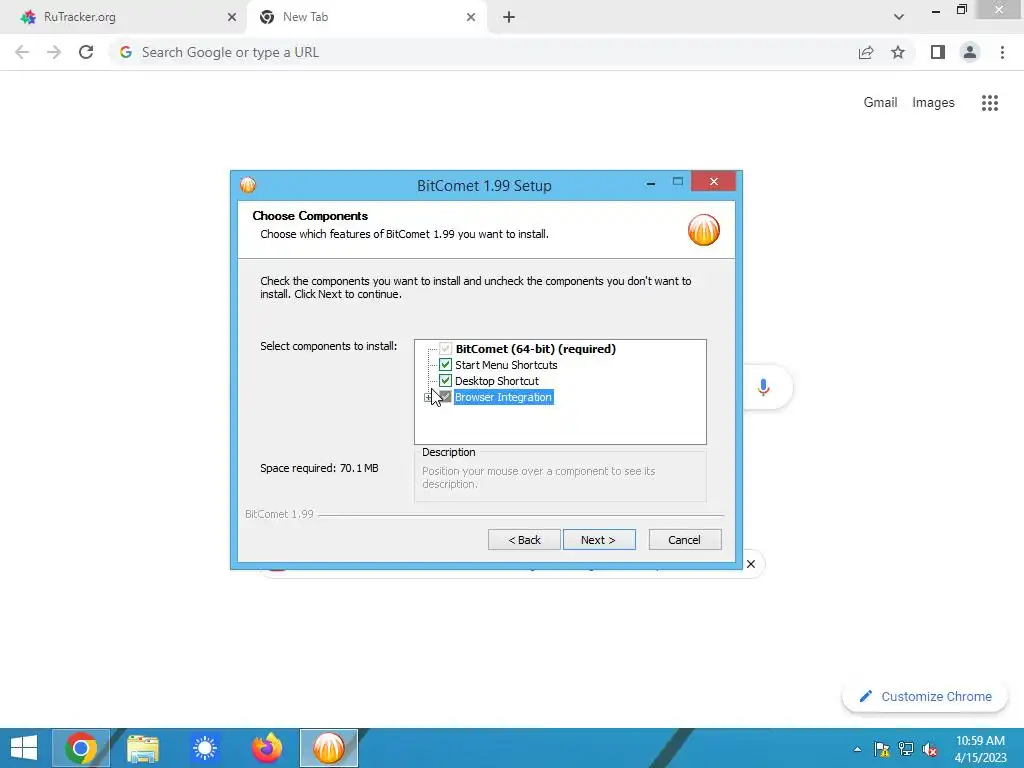Open Google Images link
Image resolution: width=1024 pixels, height=768 pixels.
point(933,103)
